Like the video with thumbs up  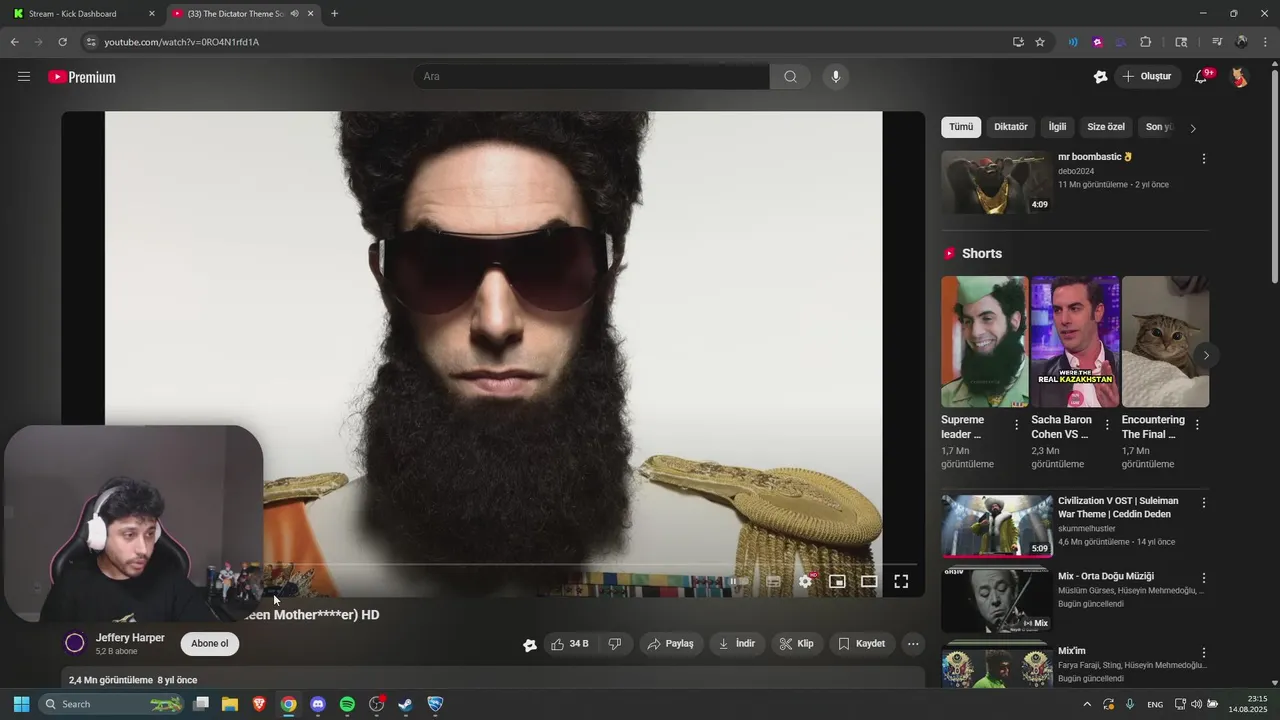[x=570, y=644]
